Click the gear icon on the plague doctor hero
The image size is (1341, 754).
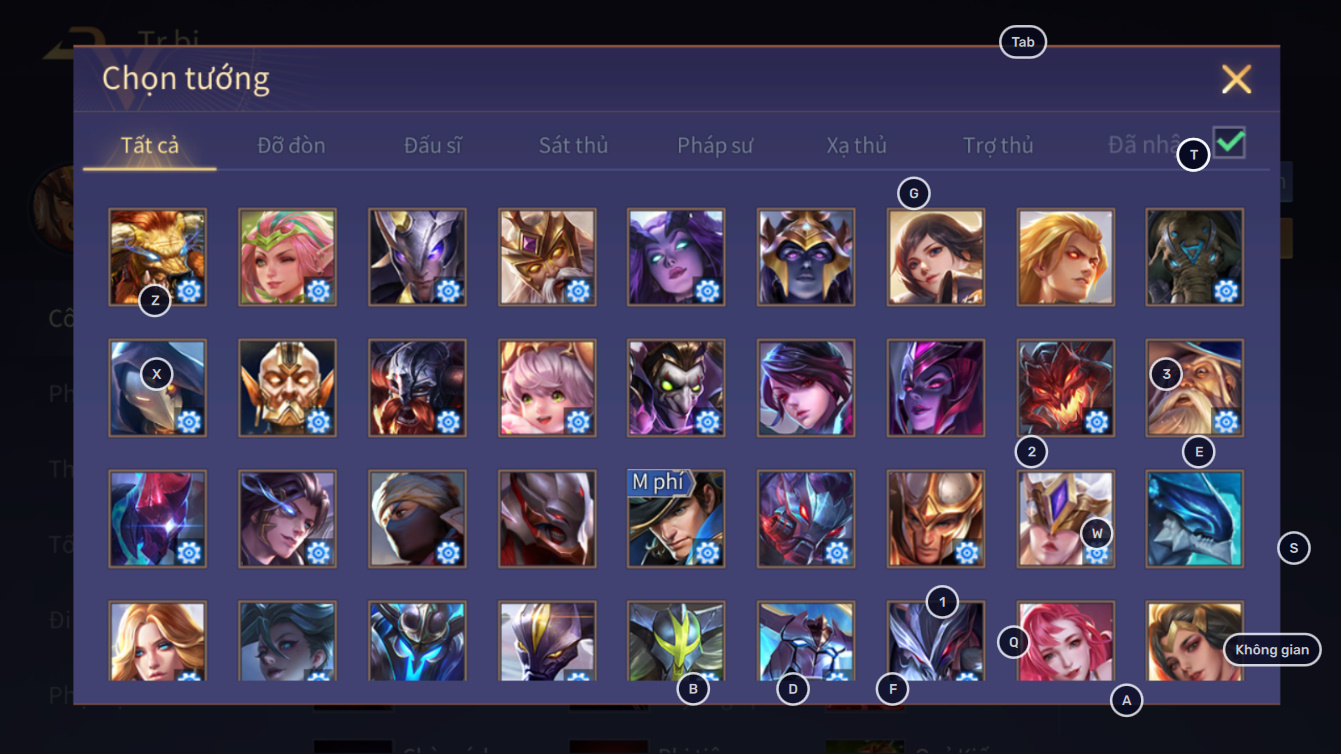[189, 422]
